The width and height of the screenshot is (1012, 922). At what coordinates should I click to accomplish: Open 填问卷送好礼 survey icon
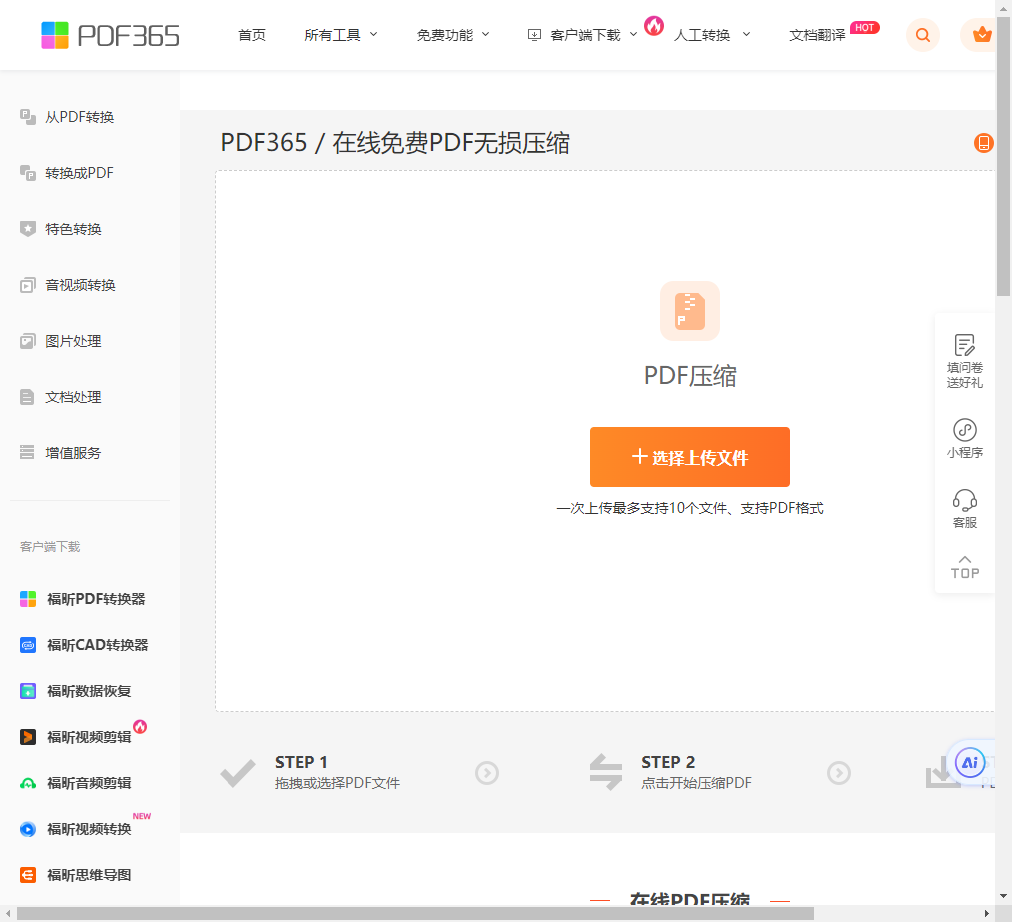(964, 345)
